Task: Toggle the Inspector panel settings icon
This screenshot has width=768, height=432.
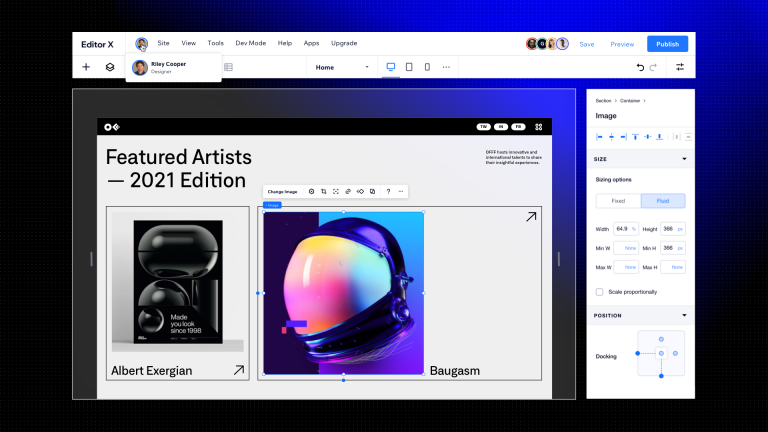Action: (680, 67)
